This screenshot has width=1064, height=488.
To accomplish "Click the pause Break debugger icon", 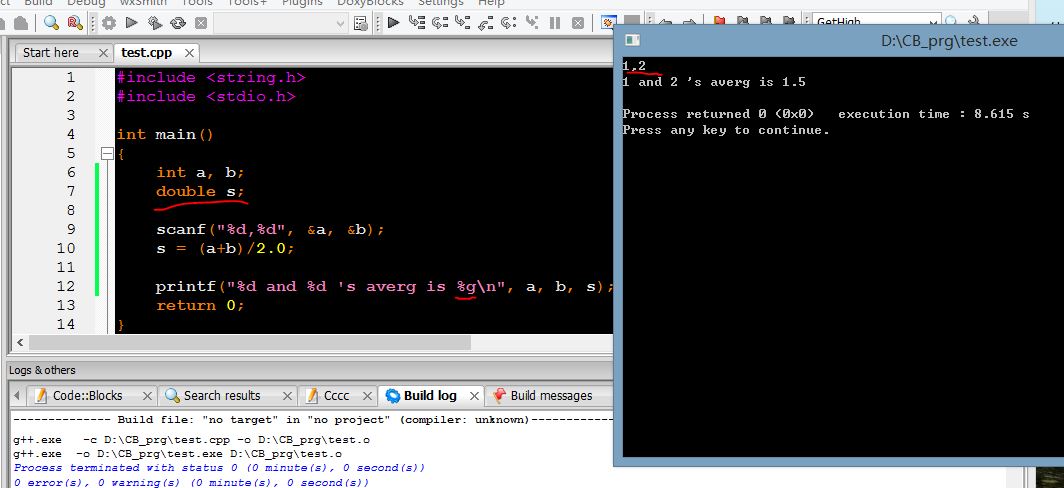I will pos(555,22).
